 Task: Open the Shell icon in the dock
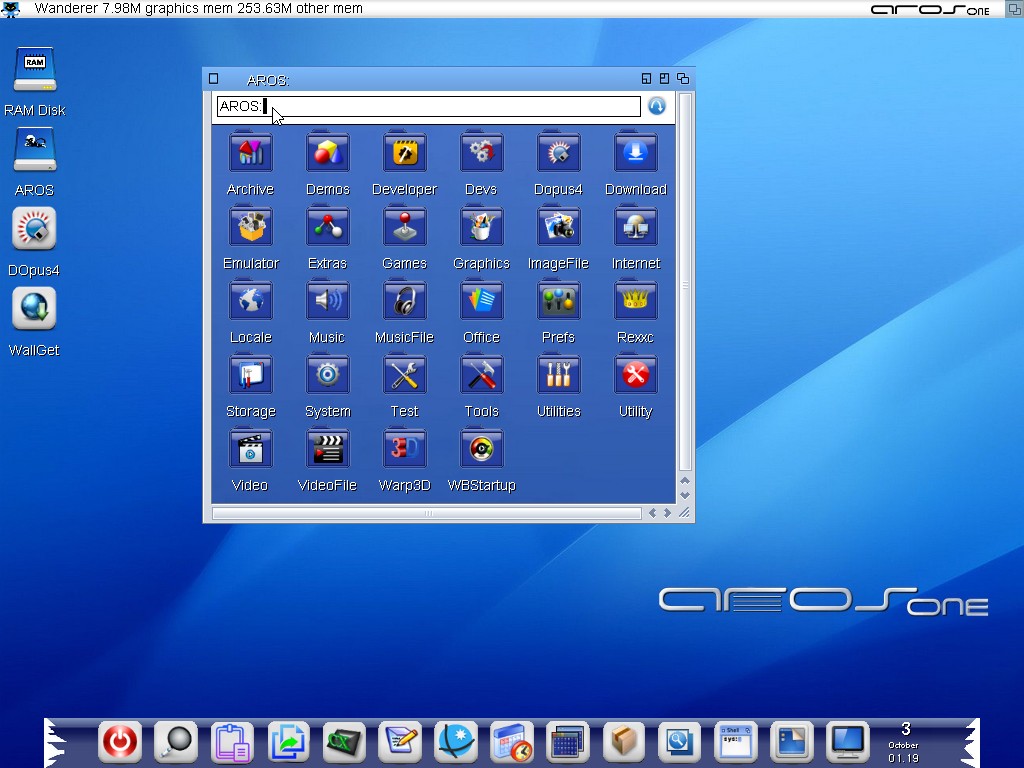point(736,742)
